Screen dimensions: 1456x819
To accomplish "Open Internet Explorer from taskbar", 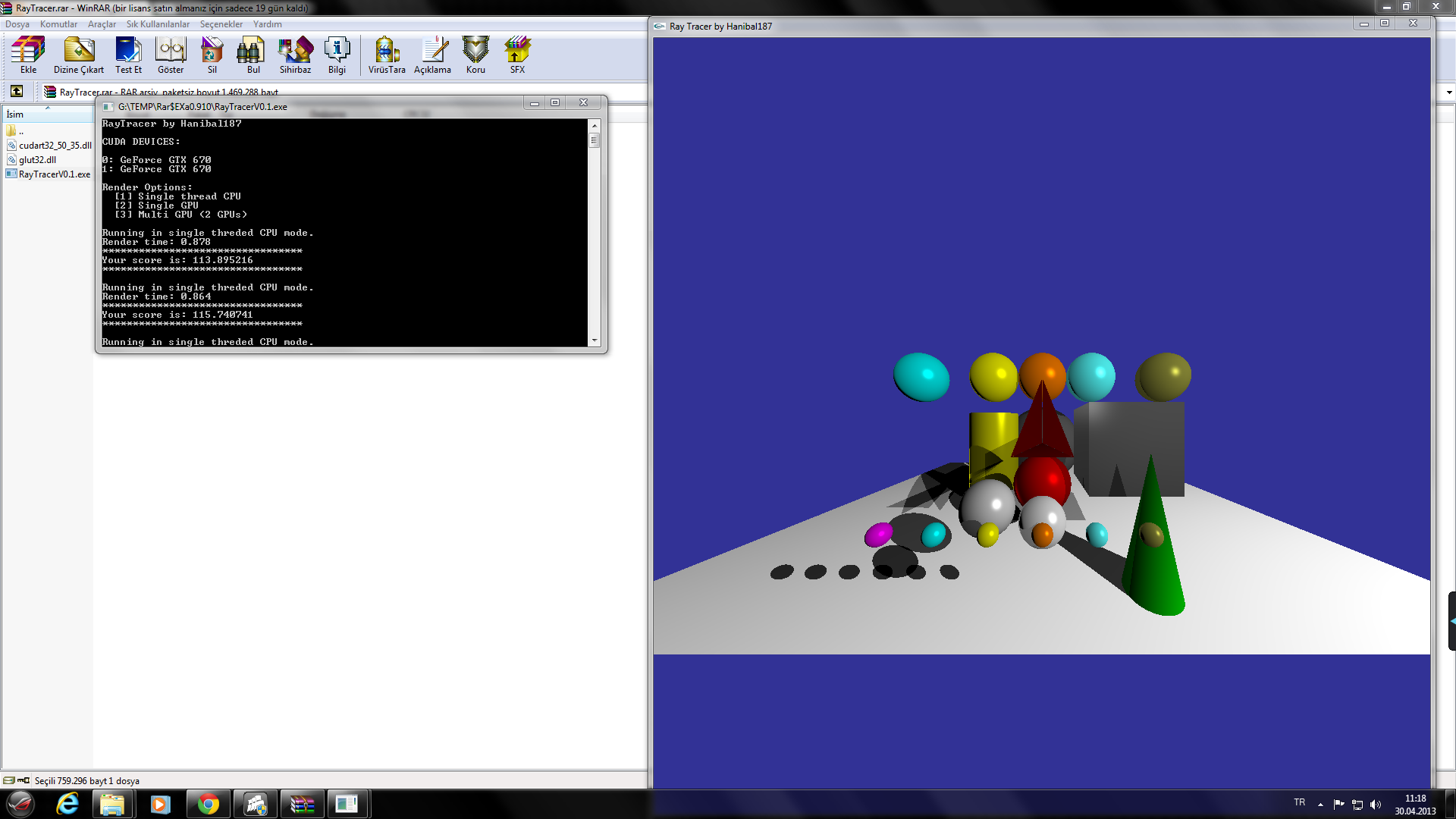I will pos(67,804).
